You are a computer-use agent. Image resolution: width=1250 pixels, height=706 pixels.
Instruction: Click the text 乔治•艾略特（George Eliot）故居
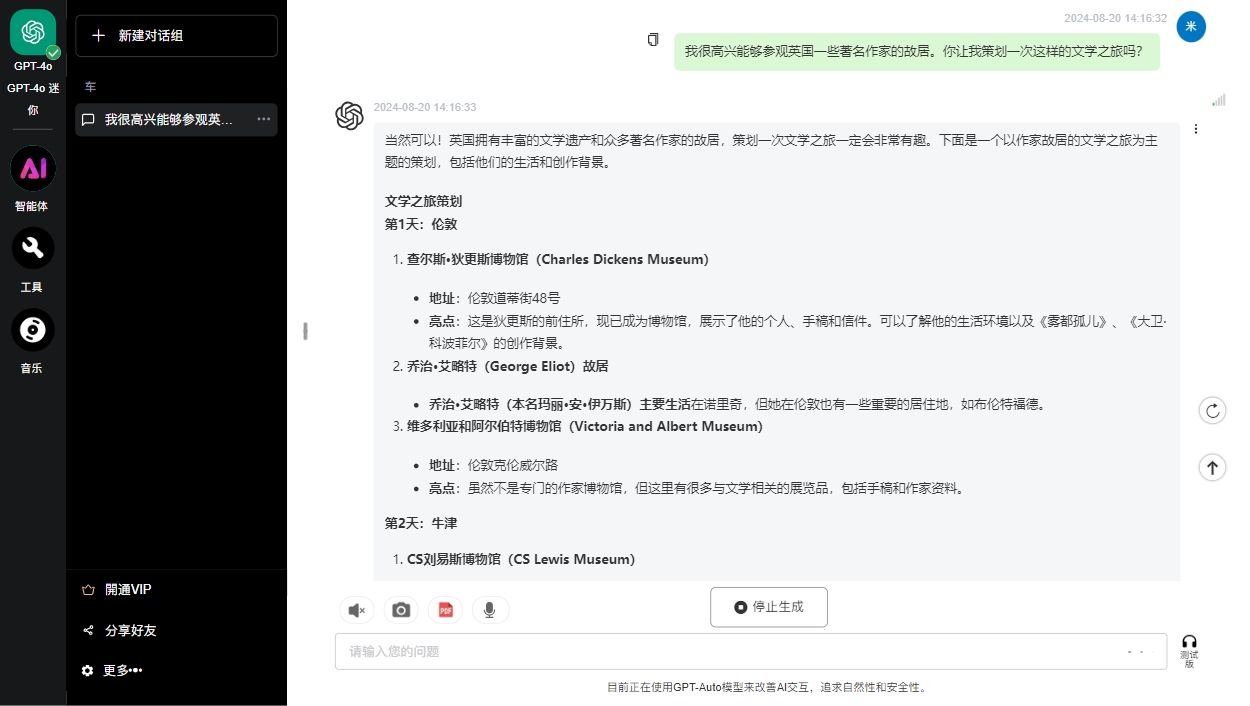(508, 366)
